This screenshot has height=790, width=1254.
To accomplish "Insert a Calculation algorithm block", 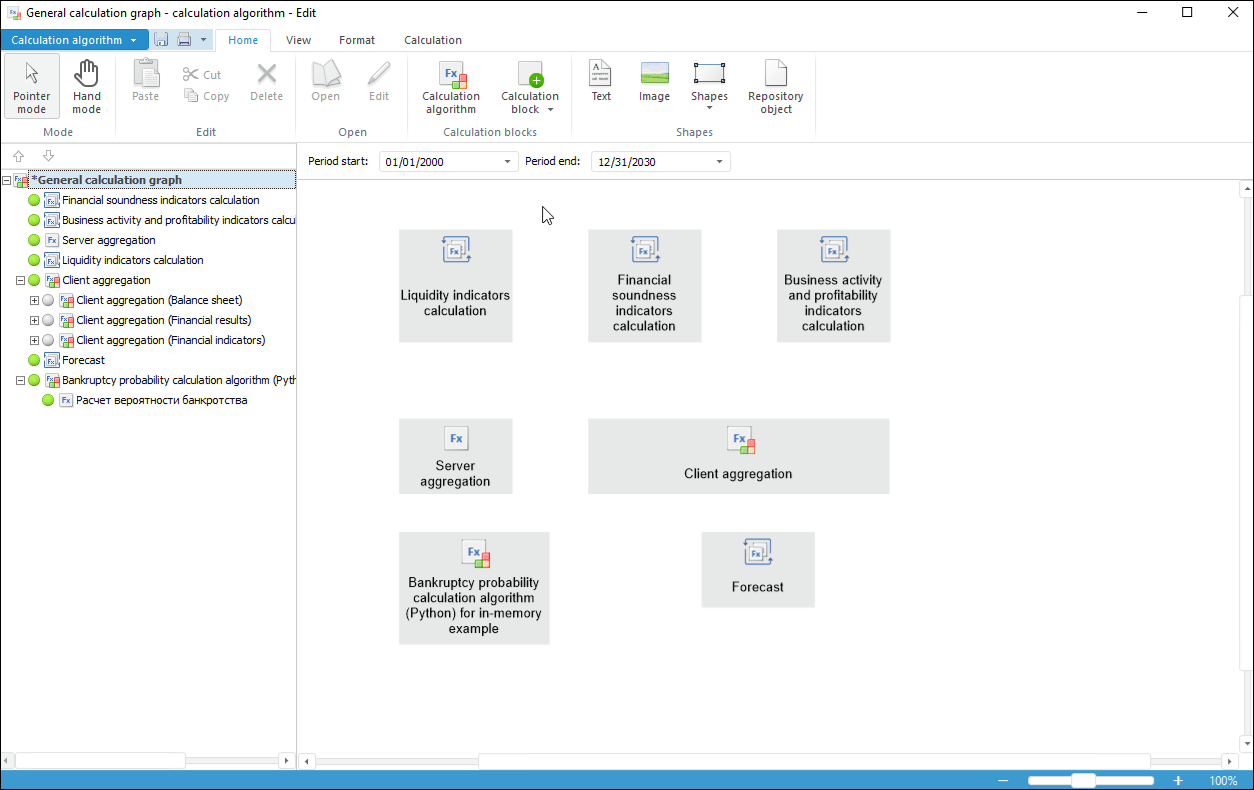I will (x=451, y=87).
